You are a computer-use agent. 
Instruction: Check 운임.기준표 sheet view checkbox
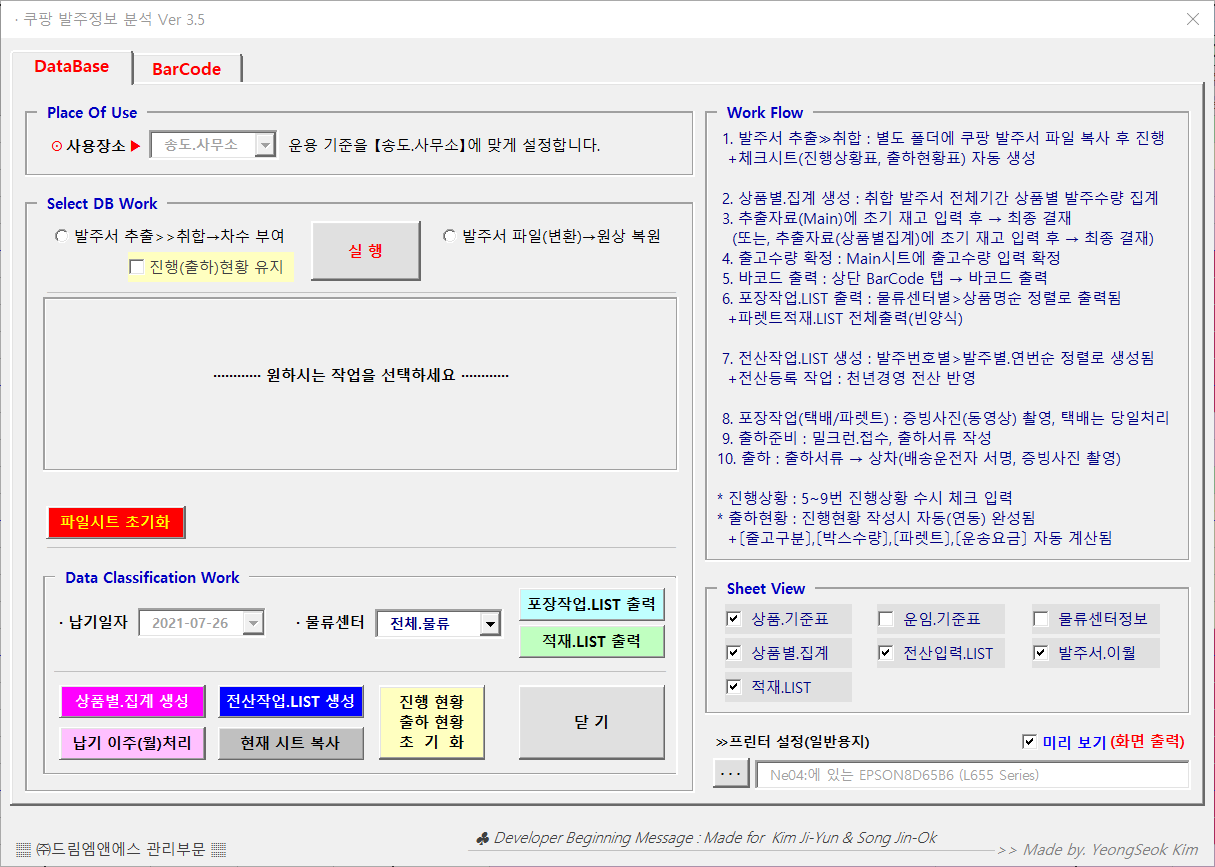pos(886,619)
